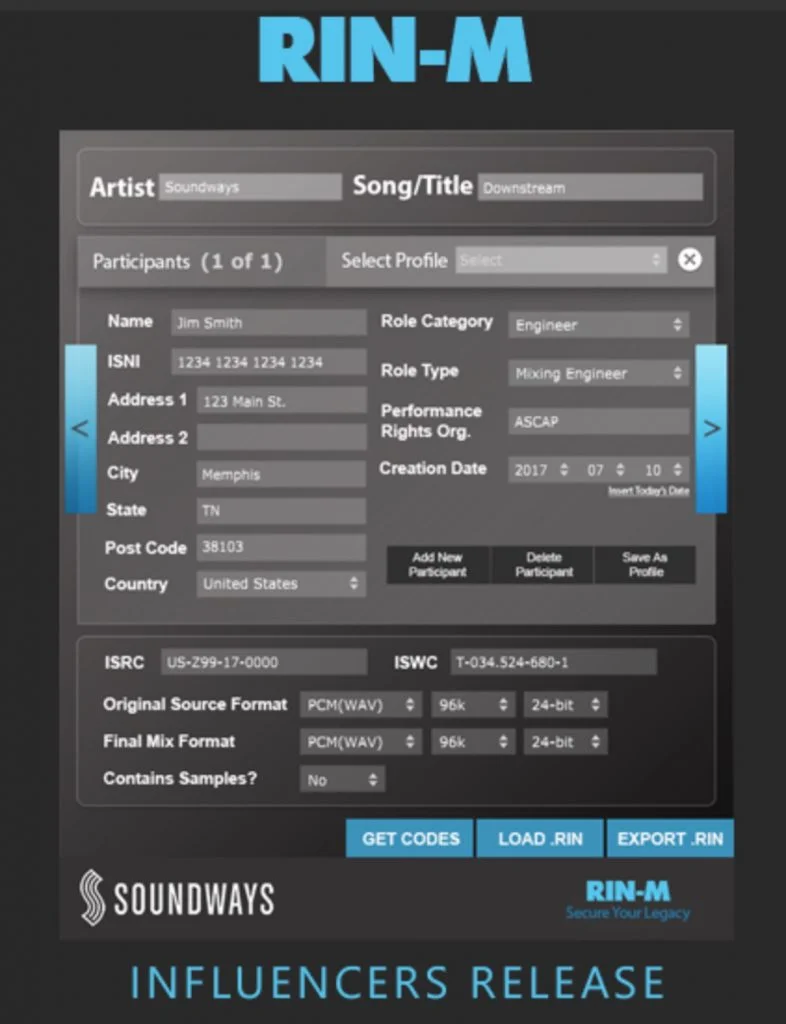The width and height of the screenshot is (786, 1024).
Task: Click the ISNI number field
Action: pos(268,362)
